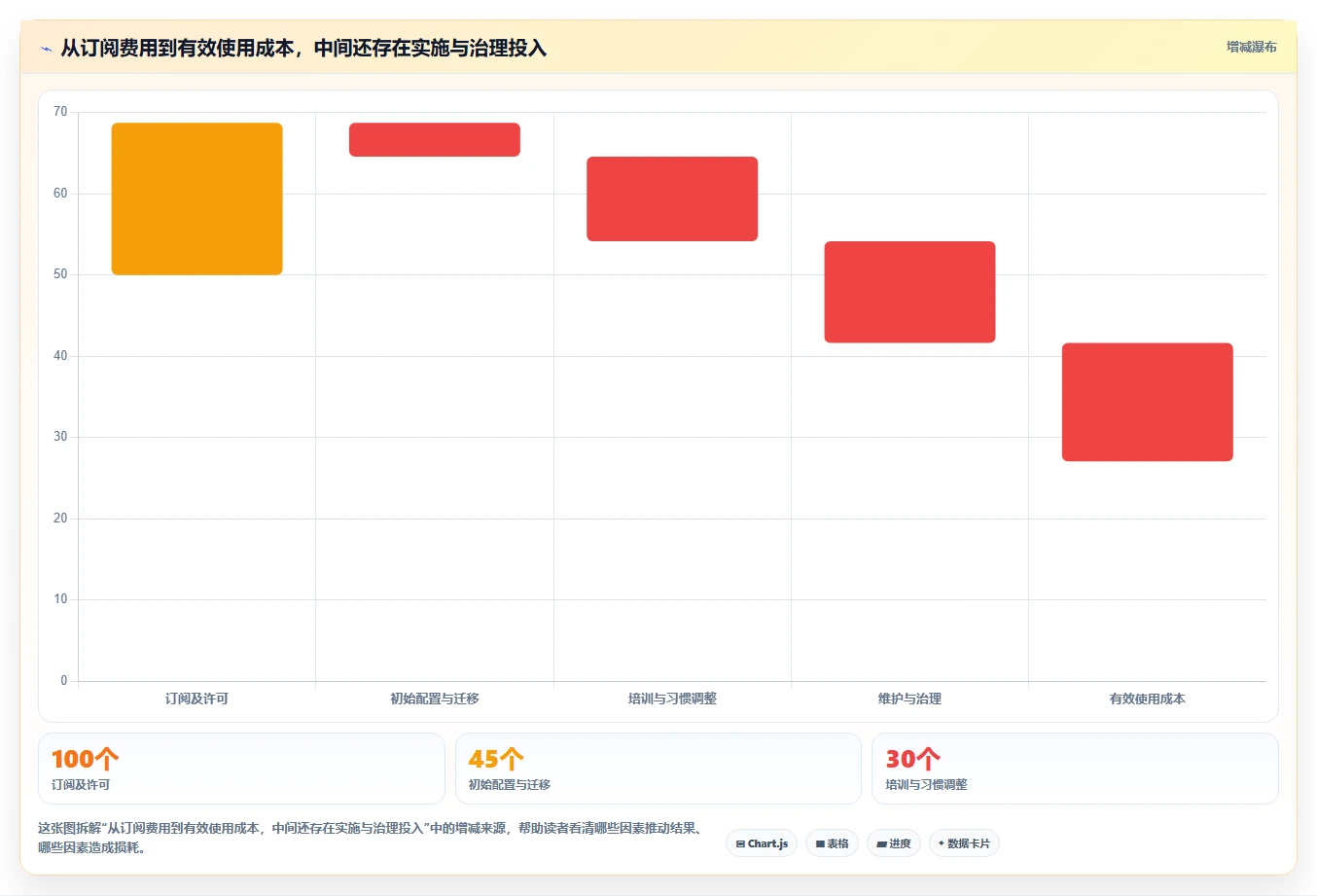The image size is (1317, 896).
Task: Click the 初始配置与迁移 x-axis label
Action: coord(435,699)
